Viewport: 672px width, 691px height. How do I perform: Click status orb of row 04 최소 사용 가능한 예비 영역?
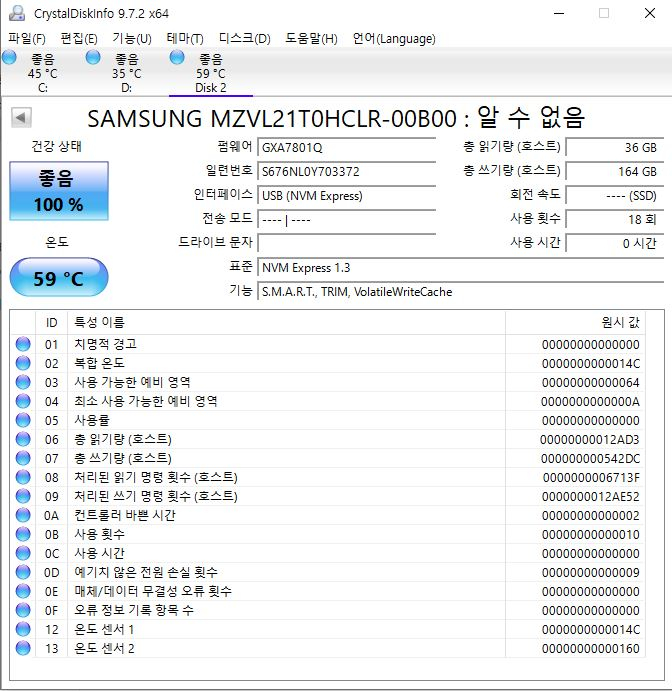click(23, 401)
